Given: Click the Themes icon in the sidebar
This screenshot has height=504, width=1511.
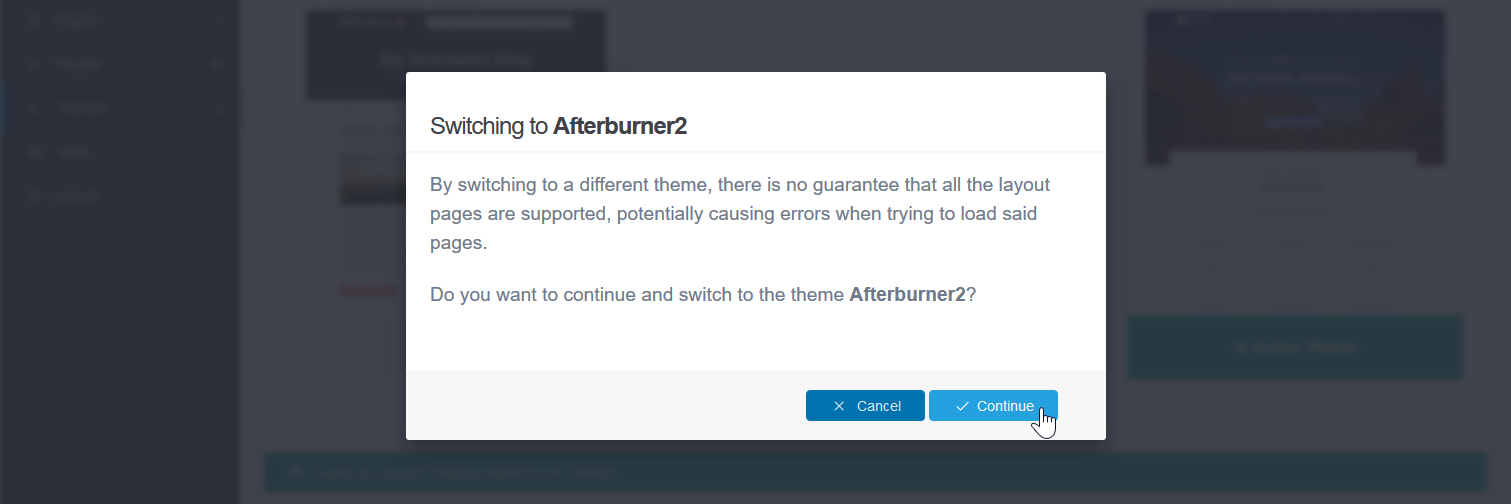Looking at the screenshot, I should (x=35, y=108).
